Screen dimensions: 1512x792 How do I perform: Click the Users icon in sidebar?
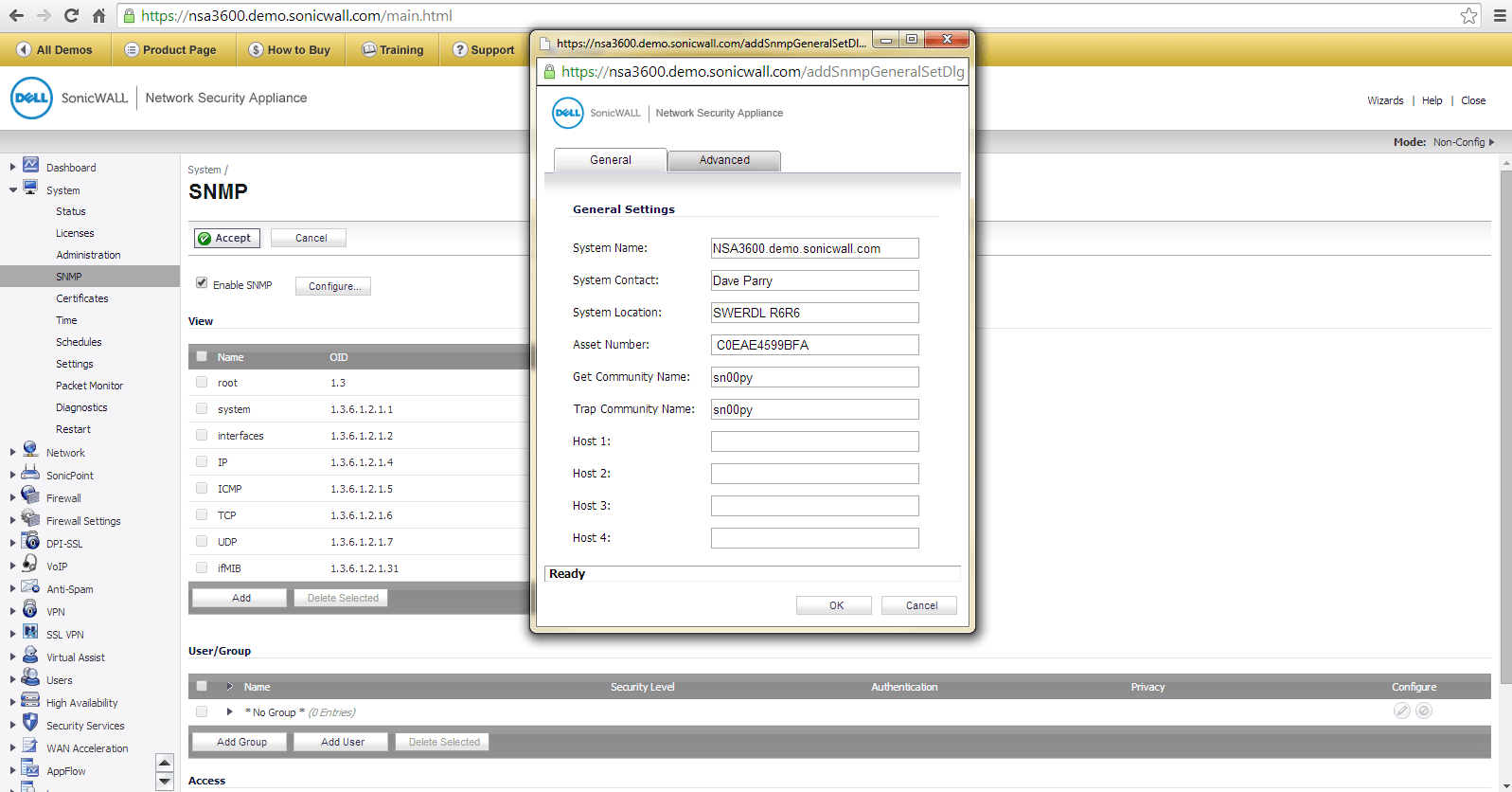pyautogui.click(x=30, y=677)
